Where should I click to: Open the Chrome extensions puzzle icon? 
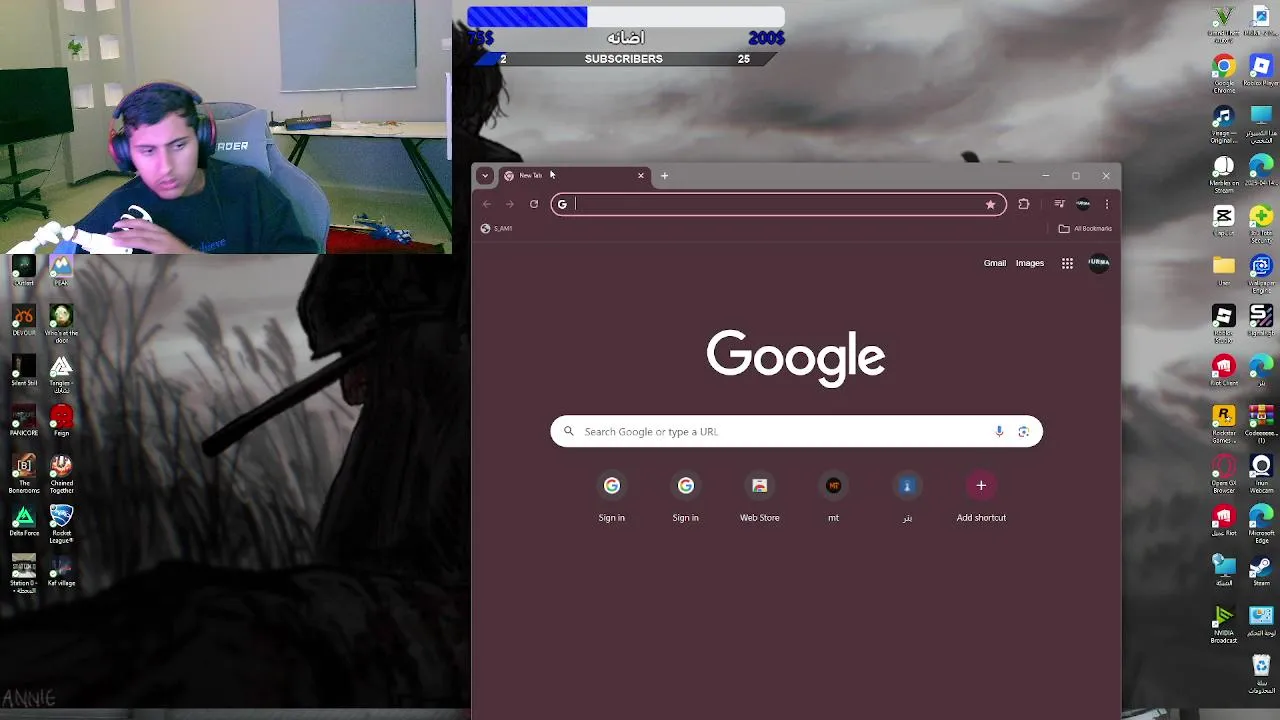pos(1023,204)
